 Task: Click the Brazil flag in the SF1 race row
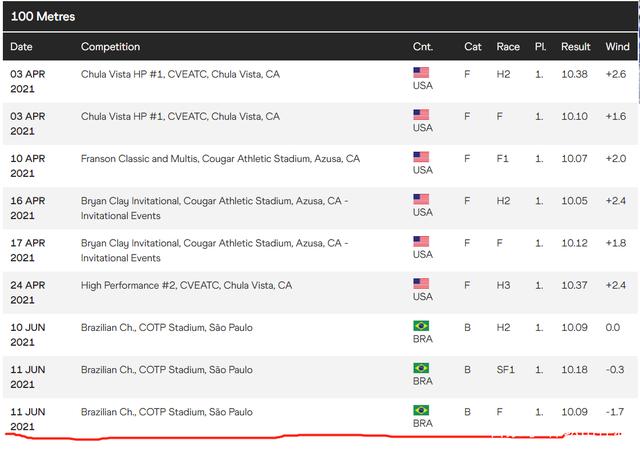pyautogui.click(x=421, y=368)
